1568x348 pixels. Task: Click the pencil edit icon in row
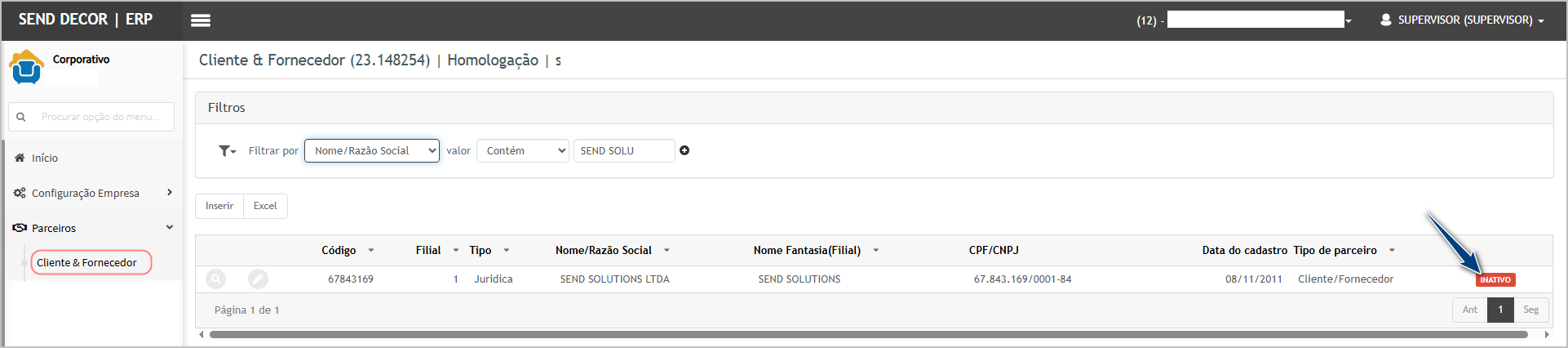[x=258, y=279]
